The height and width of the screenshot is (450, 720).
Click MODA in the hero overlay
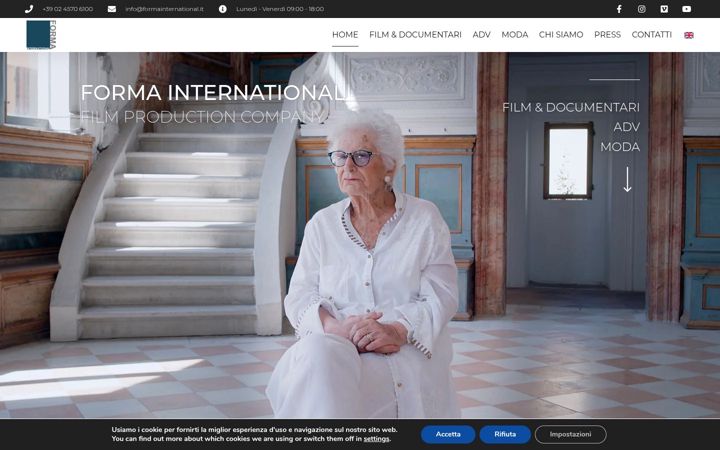click(x=620, y=147)
